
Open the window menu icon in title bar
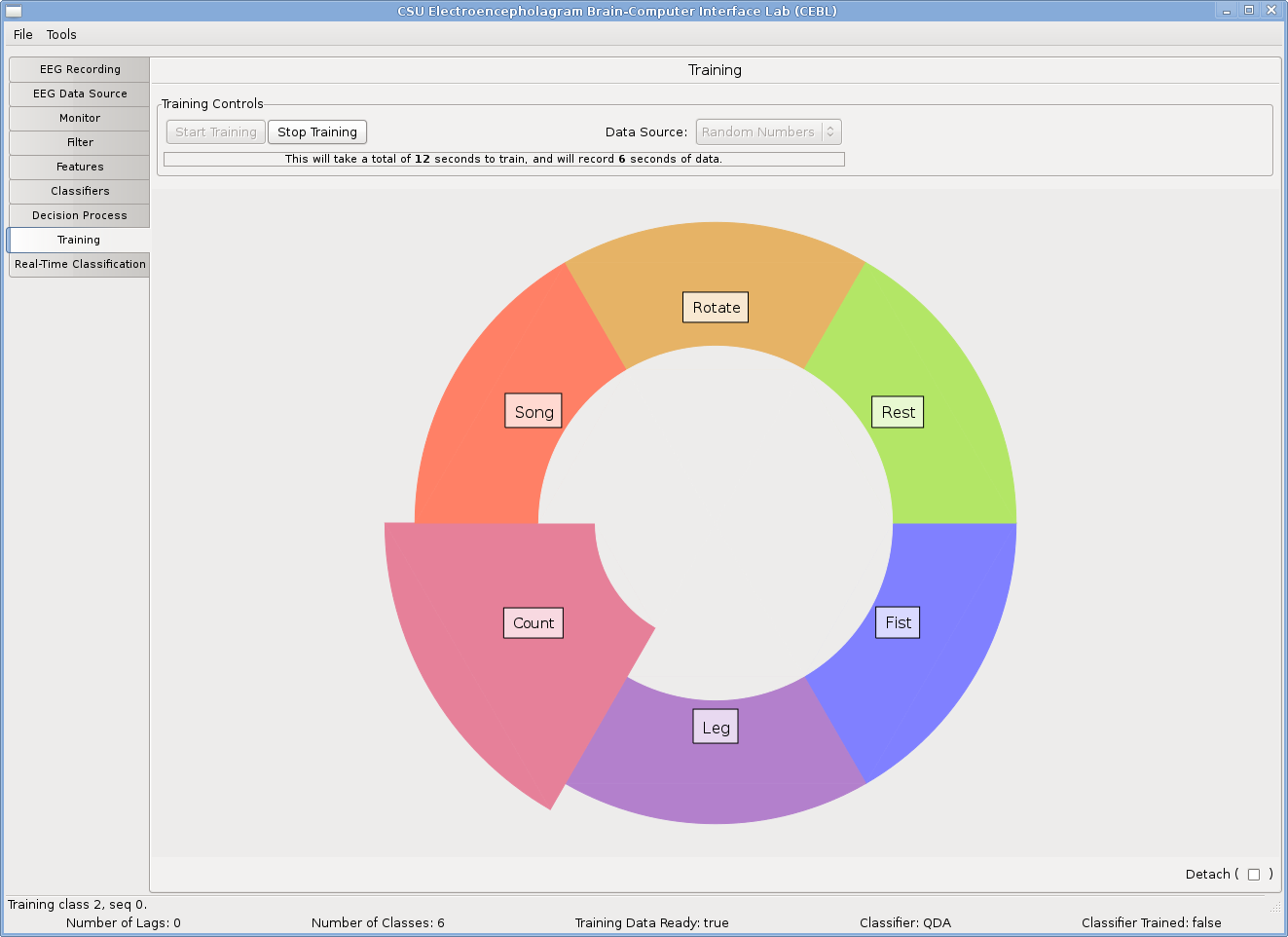click(13, 11)
